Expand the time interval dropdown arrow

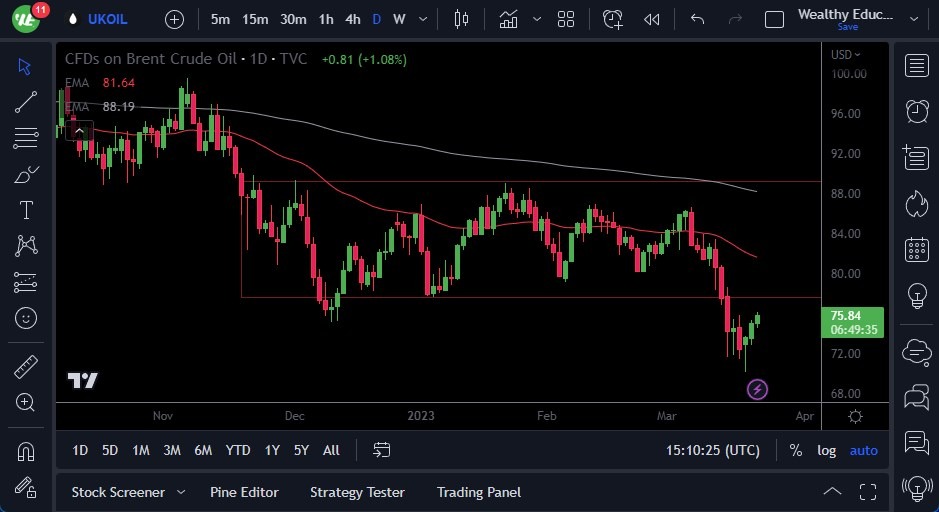(x=426, y=19)
